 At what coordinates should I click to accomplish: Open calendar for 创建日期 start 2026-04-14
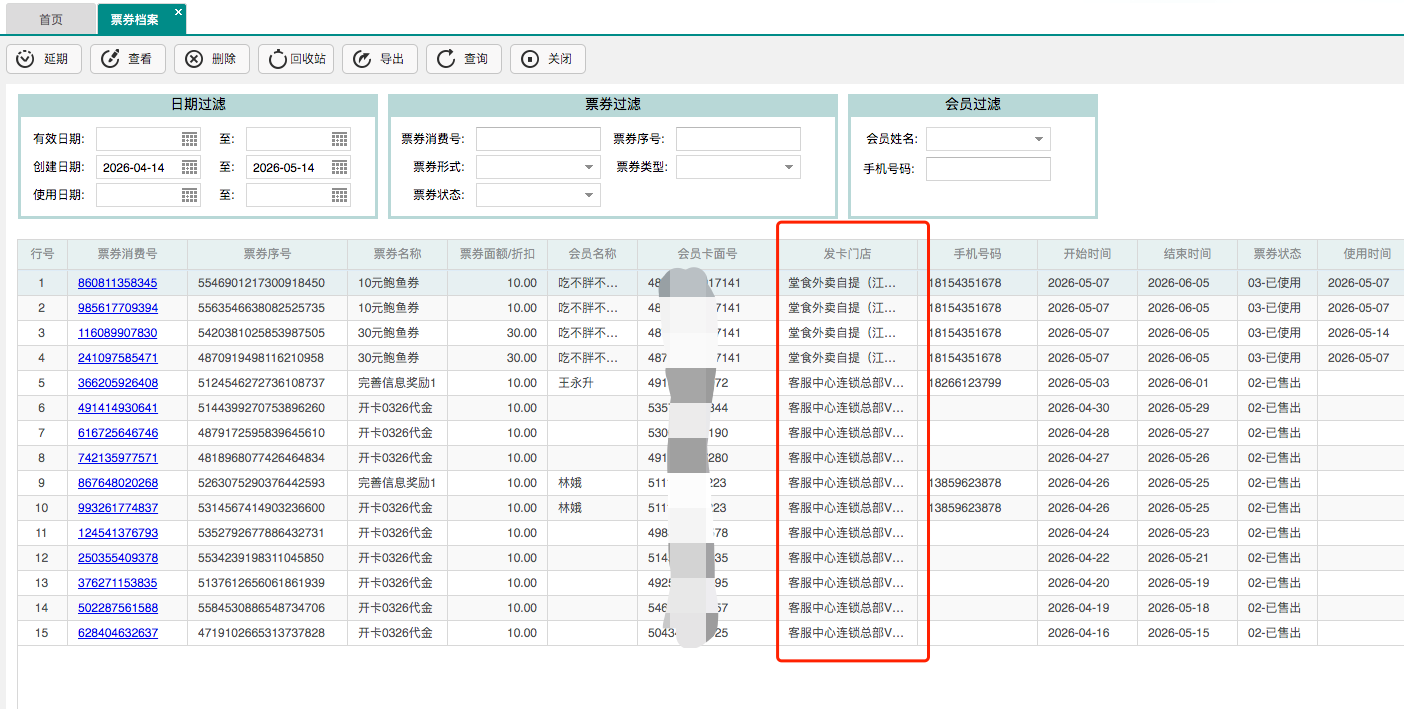point(190,167)
